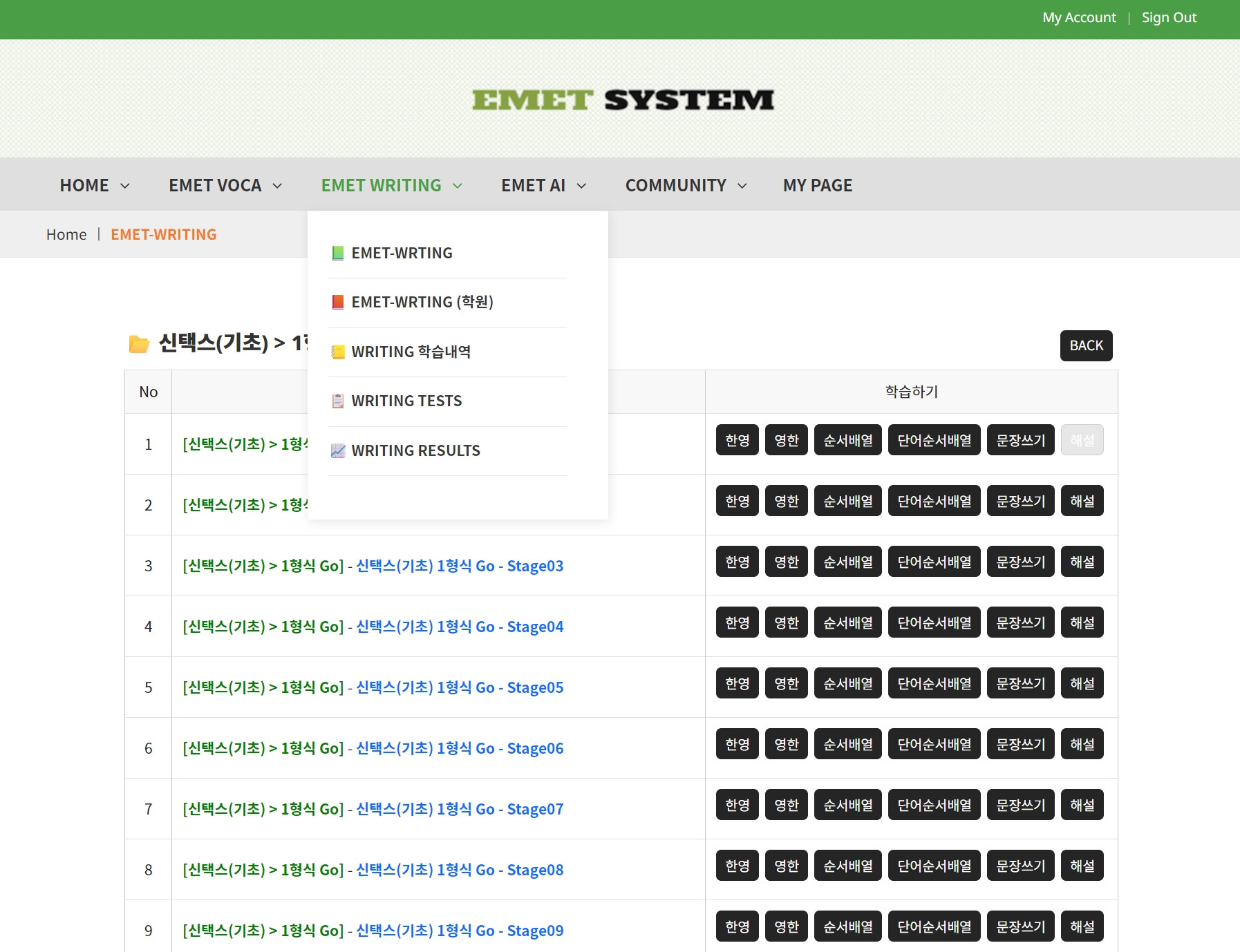Click the yellow folder icon by 신택스(기초) heading
This screenshot has height=952, width=1240.
[x=139, y=344]
